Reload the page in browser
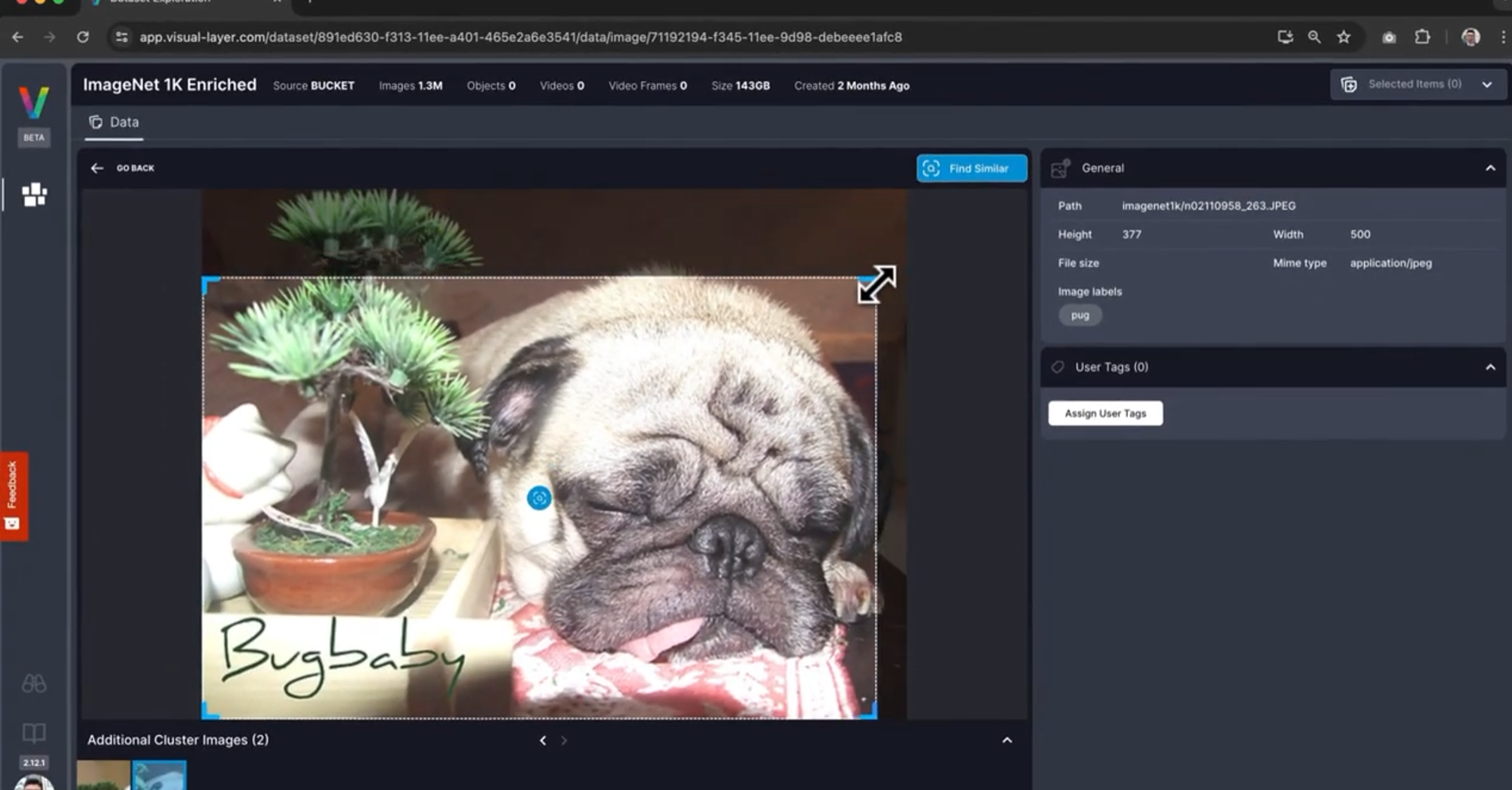This screenshot has height=790, width=1512. tap(83, 37)
